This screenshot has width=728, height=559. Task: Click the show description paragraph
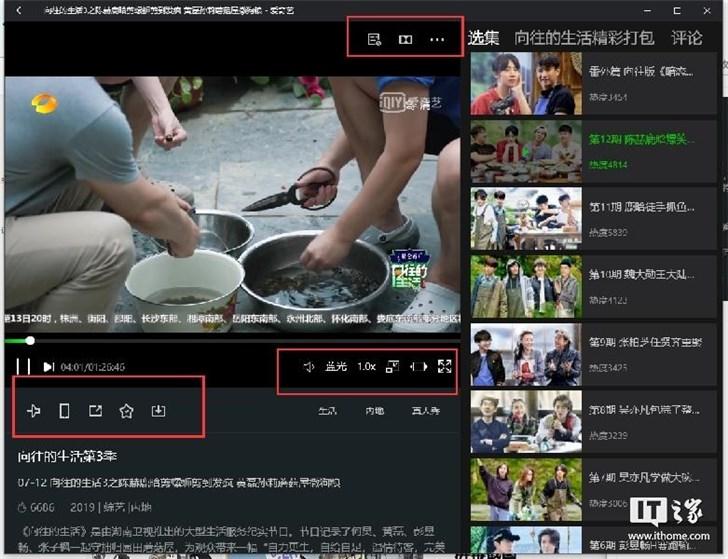point(232,539)
